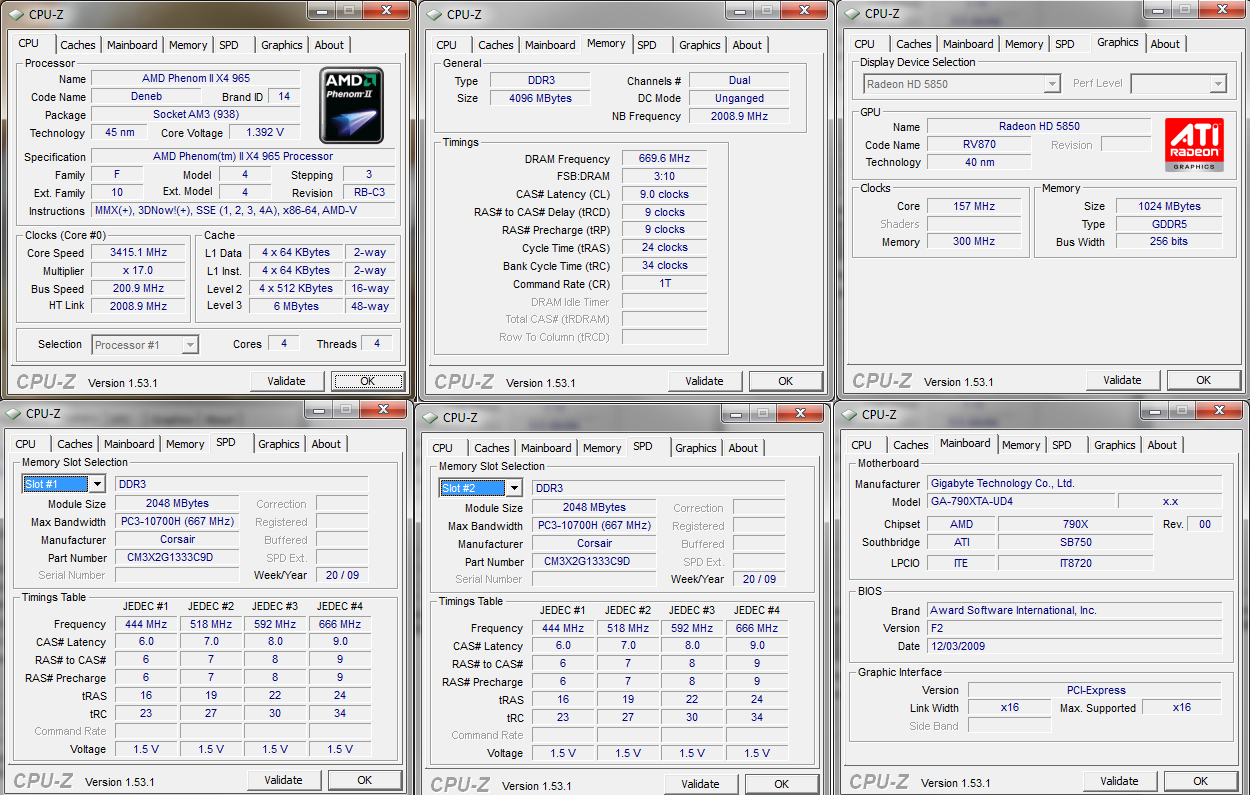
Task: Open the Graphics tab in the Gigabyte motherboard window
Action: click(x=1115, y=445)
